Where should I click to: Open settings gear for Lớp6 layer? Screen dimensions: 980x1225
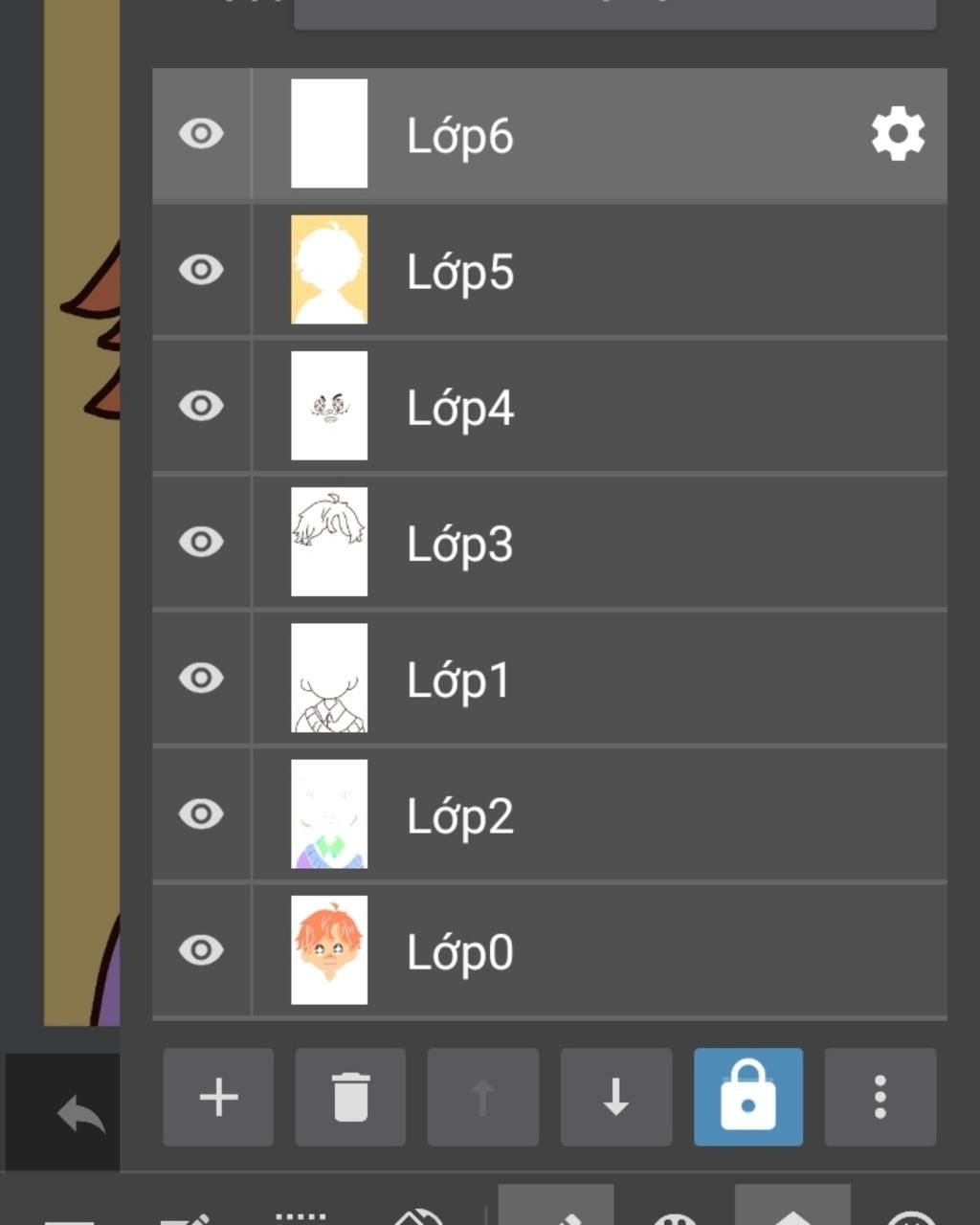pos(897,135)
